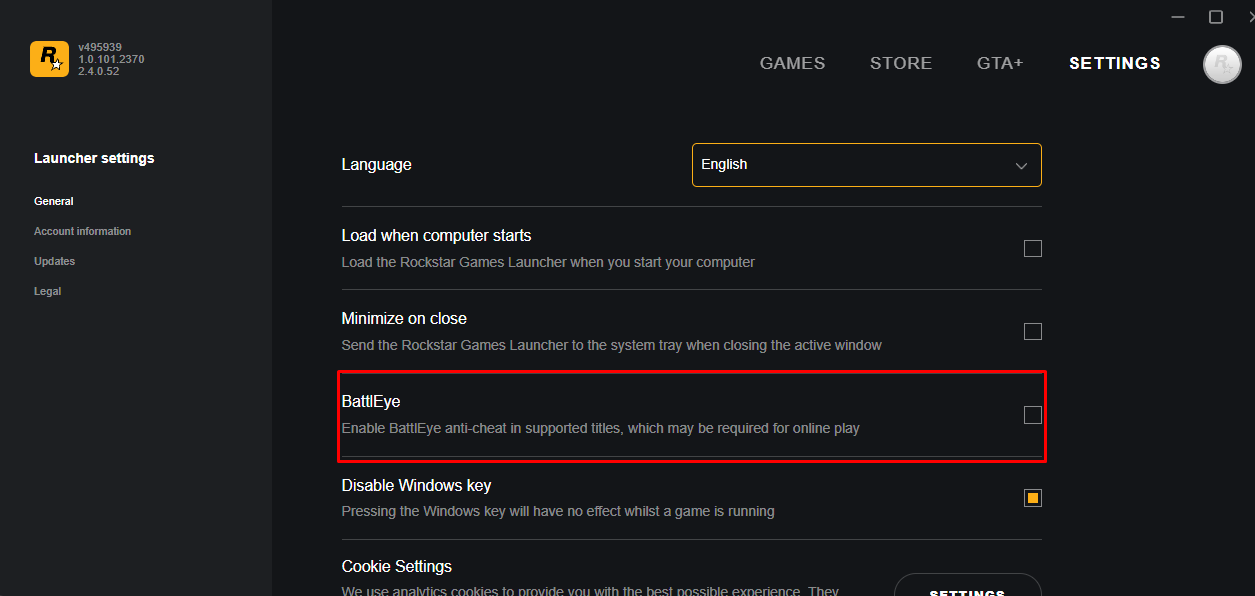Screen dimensions: 1255x596
Task: Open the user profile avatar
Action: pos(1221,64)
